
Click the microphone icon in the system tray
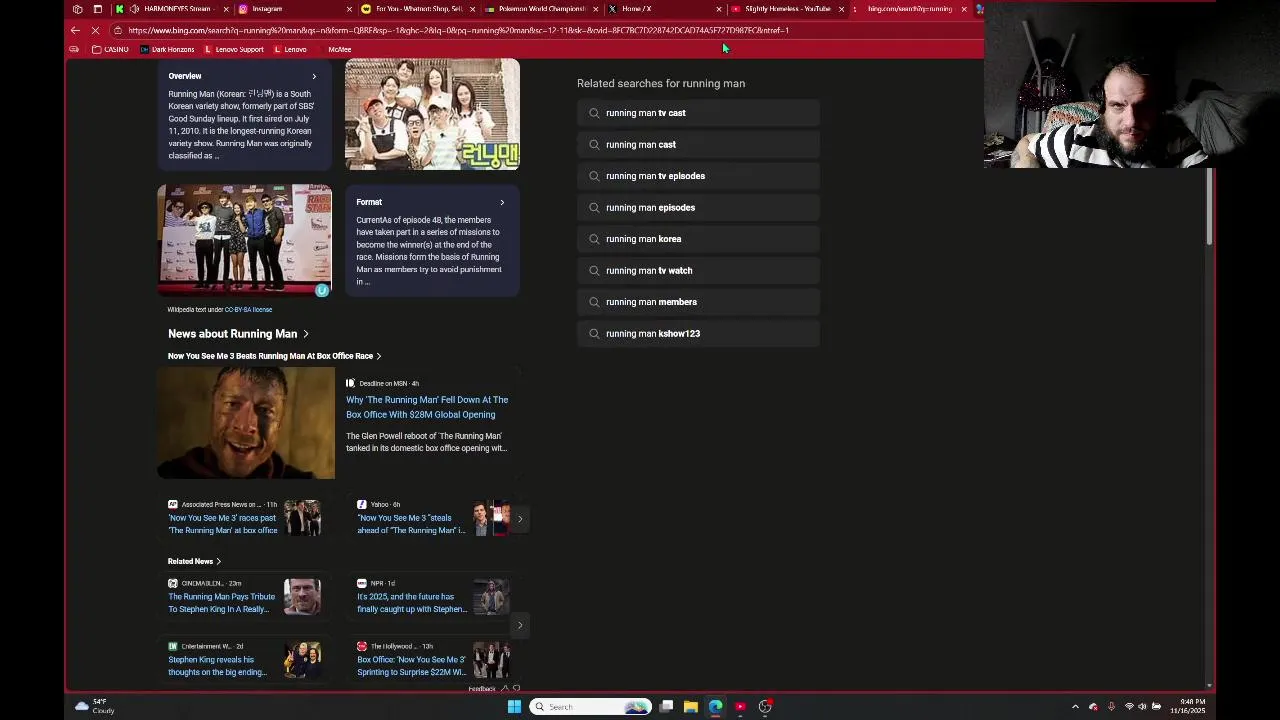pos(1111,707)
